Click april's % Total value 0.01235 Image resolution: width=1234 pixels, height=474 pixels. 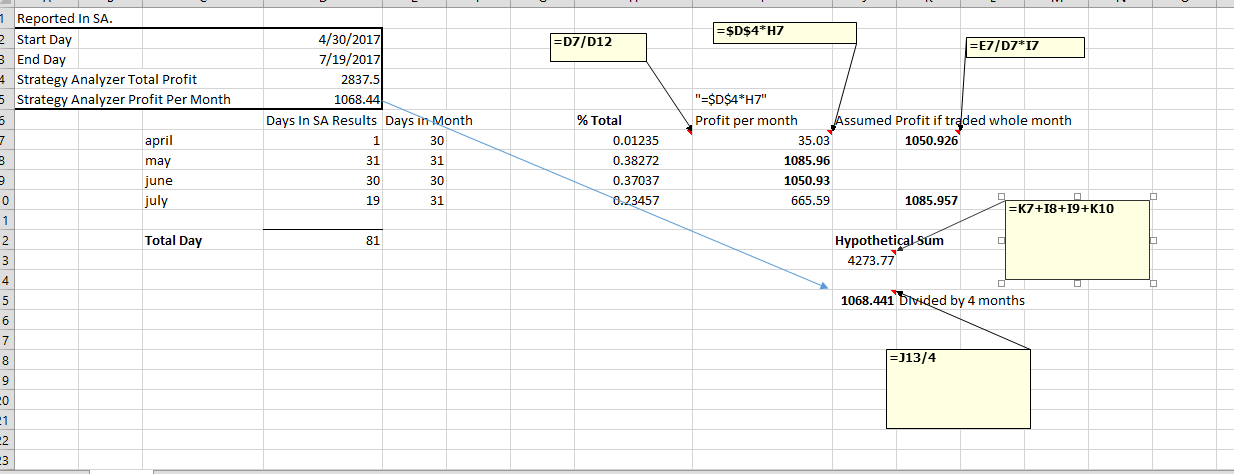pyautogui.click(x=635, y=141)
